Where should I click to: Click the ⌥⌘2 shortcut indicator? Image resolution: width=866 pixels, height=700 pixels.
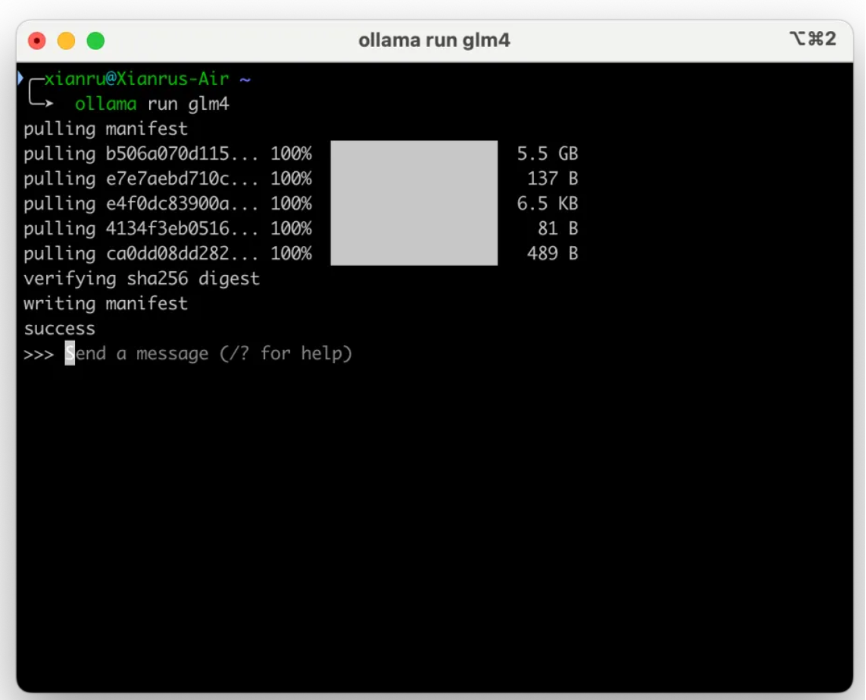(812, 39)
